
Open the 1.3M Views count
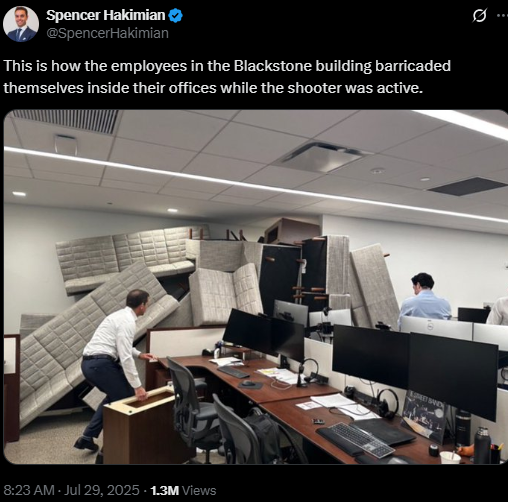point(183,490)
